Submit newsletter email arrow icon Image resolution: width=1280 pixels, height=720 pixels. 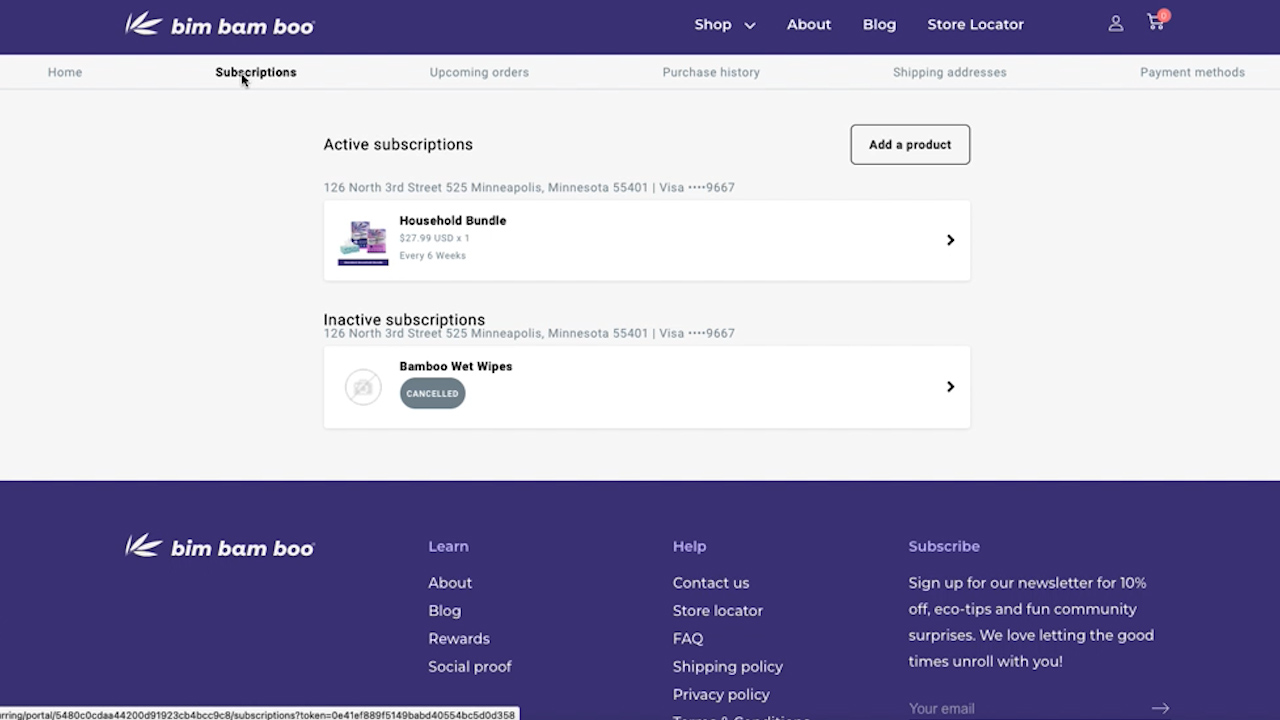click(1160, 708)
